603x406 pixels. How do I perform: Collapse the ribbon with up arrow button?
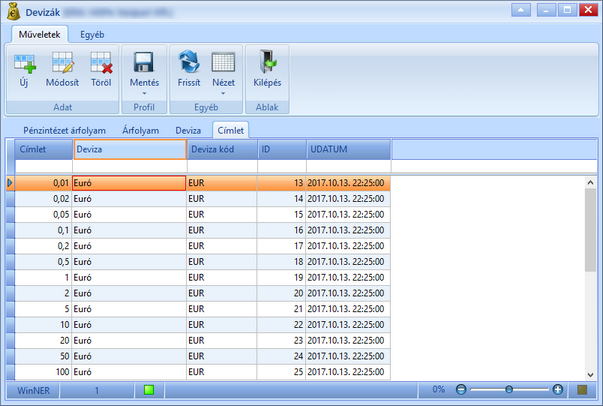pyautogui.click(x=521, y=10)
